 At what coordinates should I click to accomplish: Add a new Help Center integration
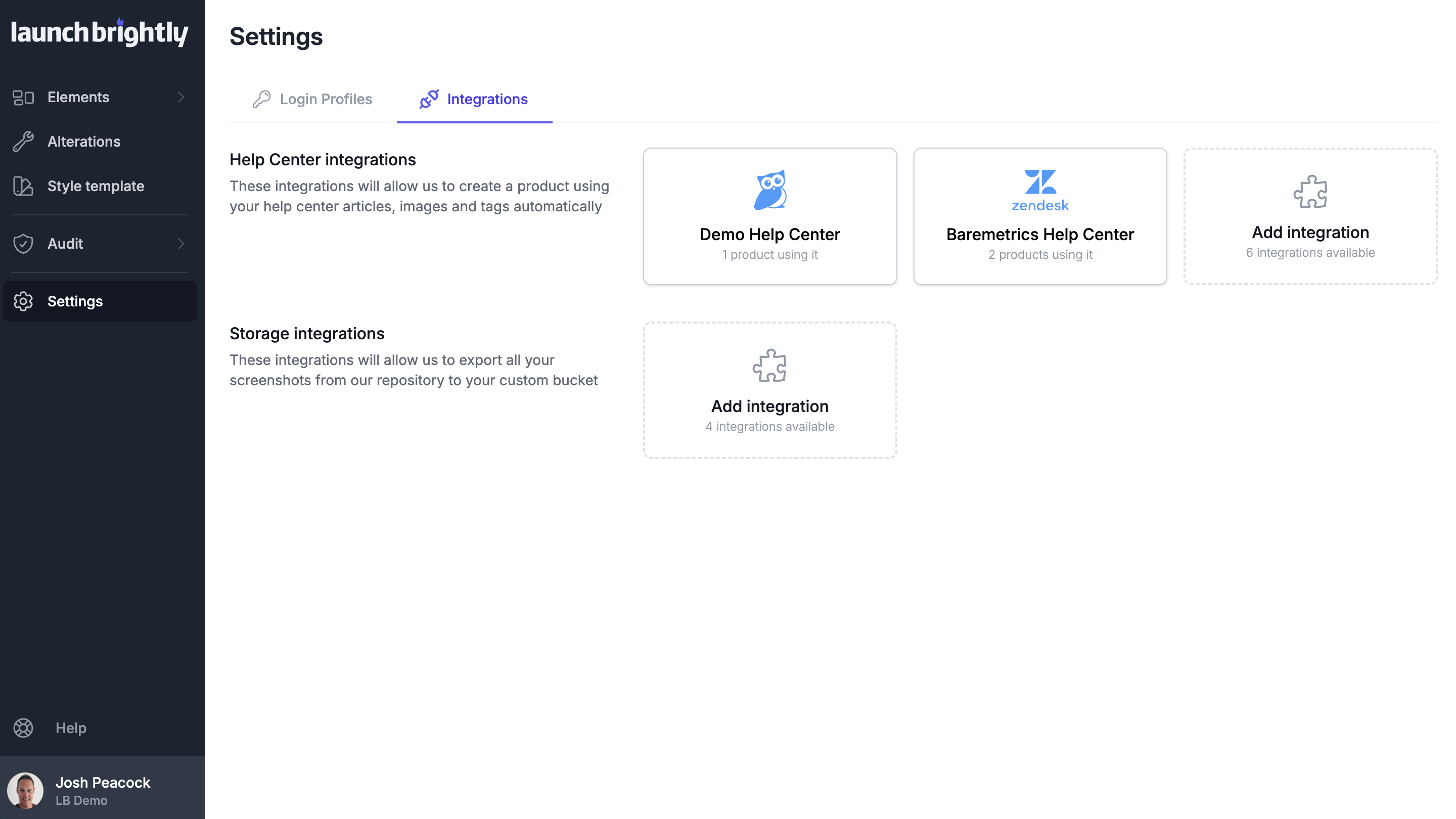1310,216
